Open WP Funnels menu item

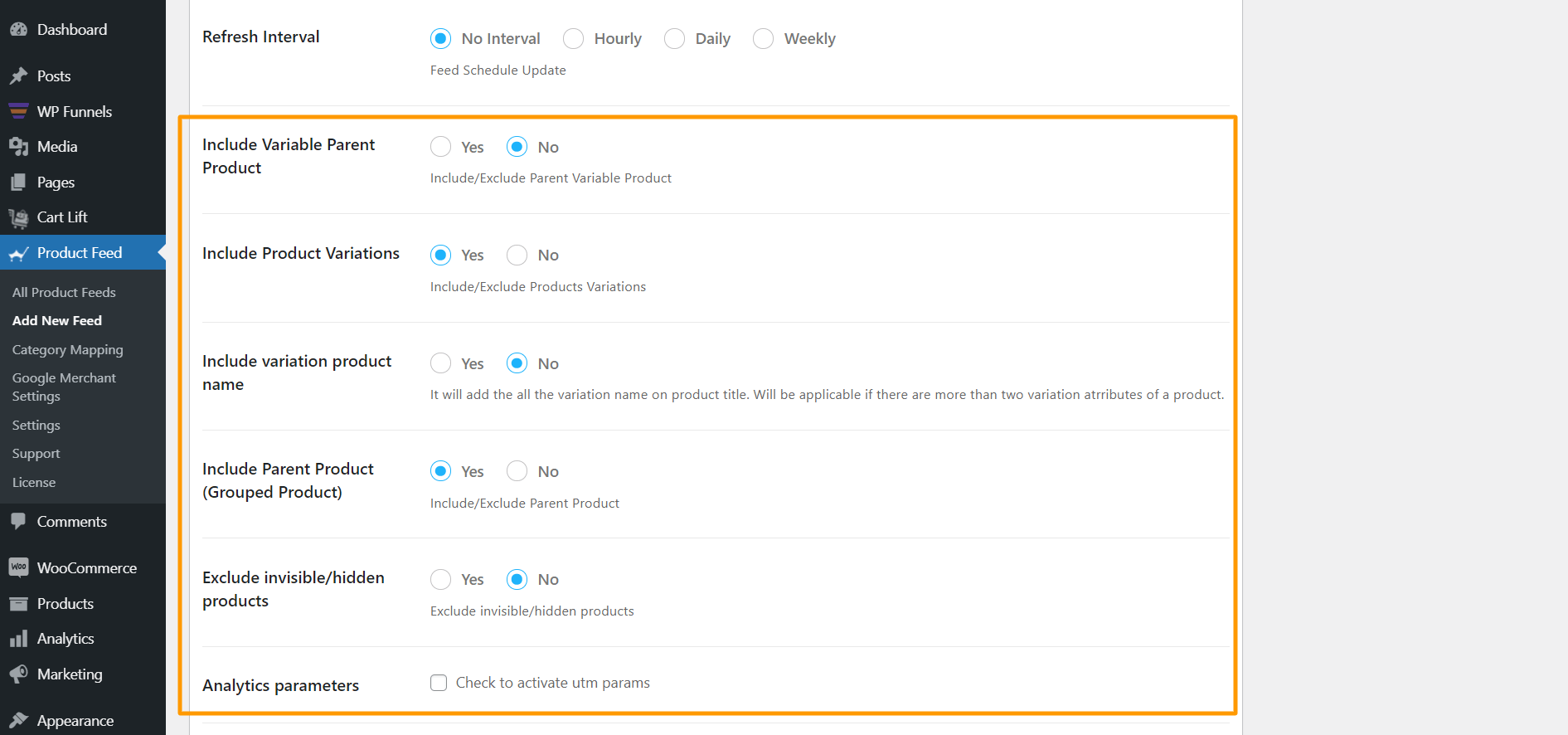[83, 111]
